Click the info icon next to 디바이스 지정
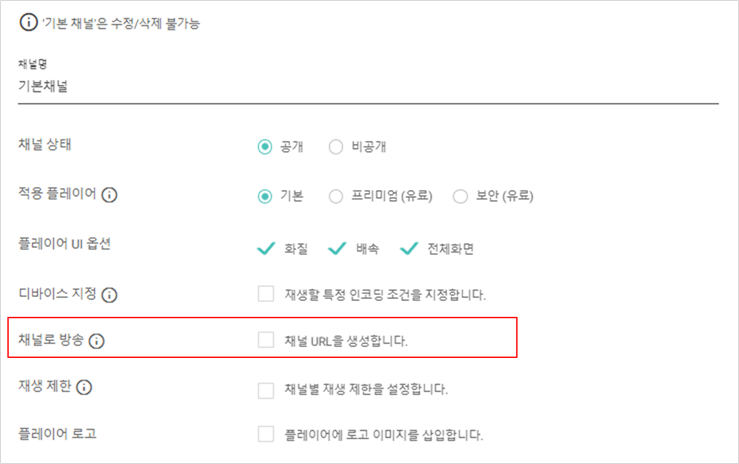Screen dimensions: 739x464 pyautogui.click(x=109, y=295)
